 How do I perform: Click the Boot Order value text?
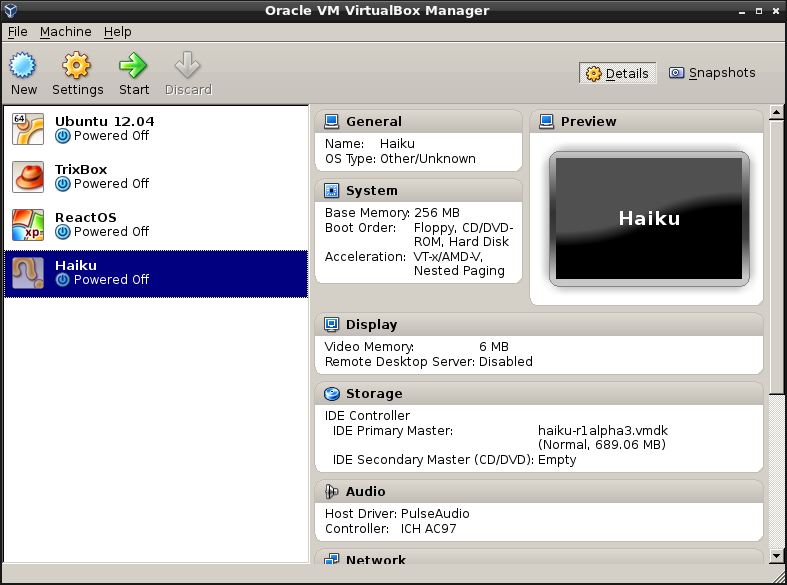(463, 235)
